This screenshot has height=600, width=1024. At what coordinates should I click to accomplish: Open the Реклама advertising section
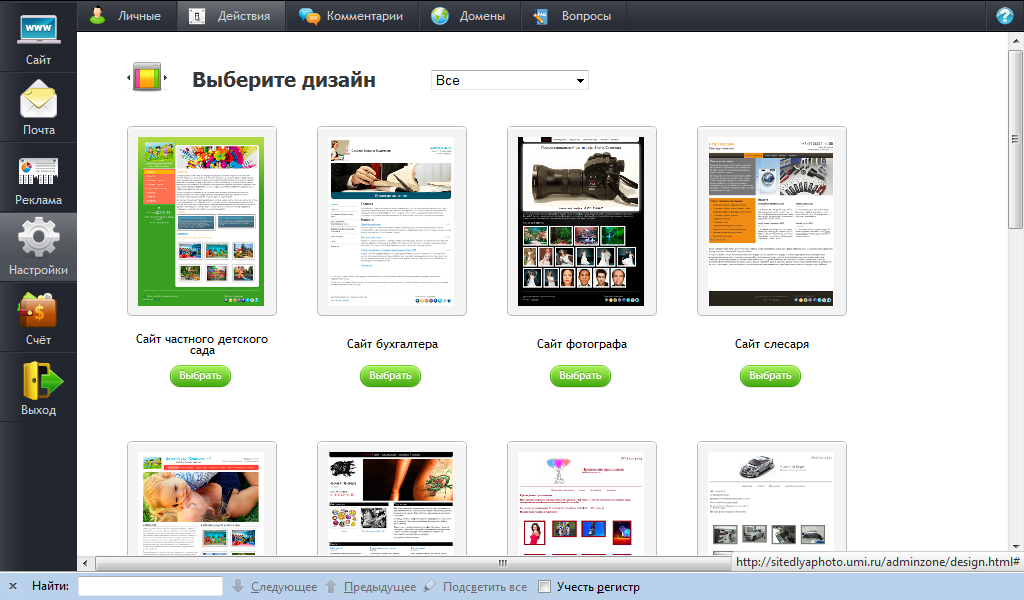tap(39, 177)
